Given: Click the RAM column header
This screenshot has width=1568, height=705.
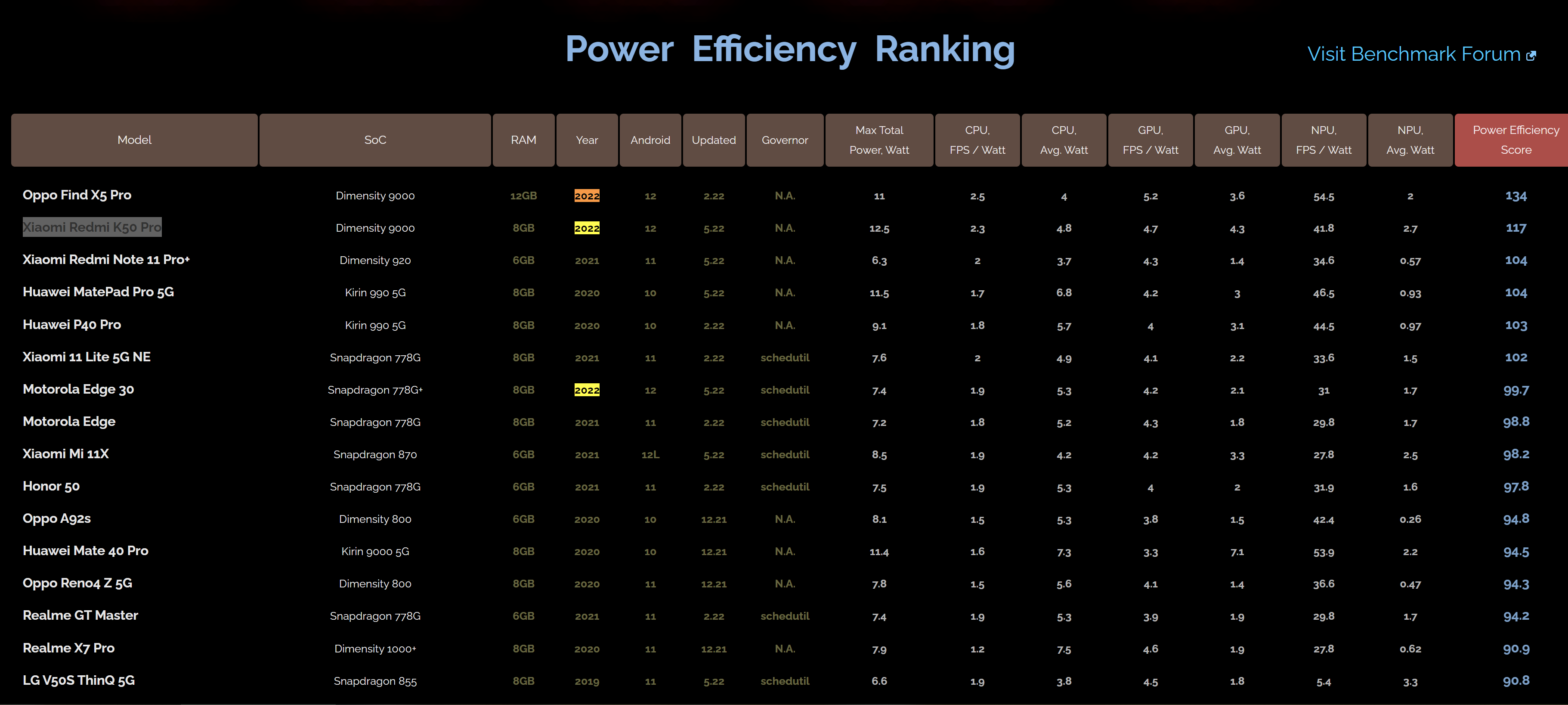Looking at the screenshot, I should pyautogui.click(x=523, y=140).
